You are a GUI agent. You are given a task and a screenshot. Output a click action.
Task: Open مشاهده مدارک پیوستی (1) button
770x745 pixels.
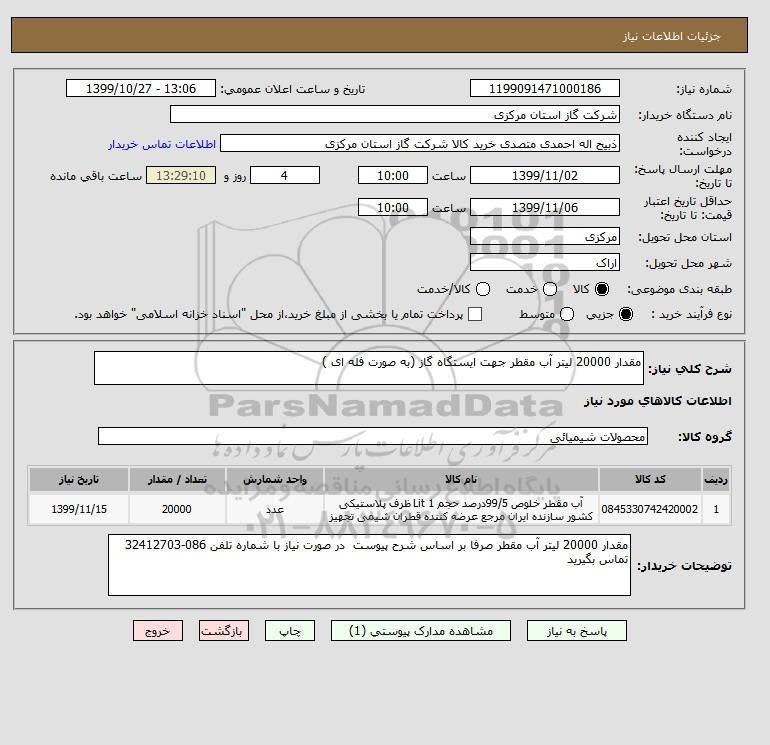(421, 631)
